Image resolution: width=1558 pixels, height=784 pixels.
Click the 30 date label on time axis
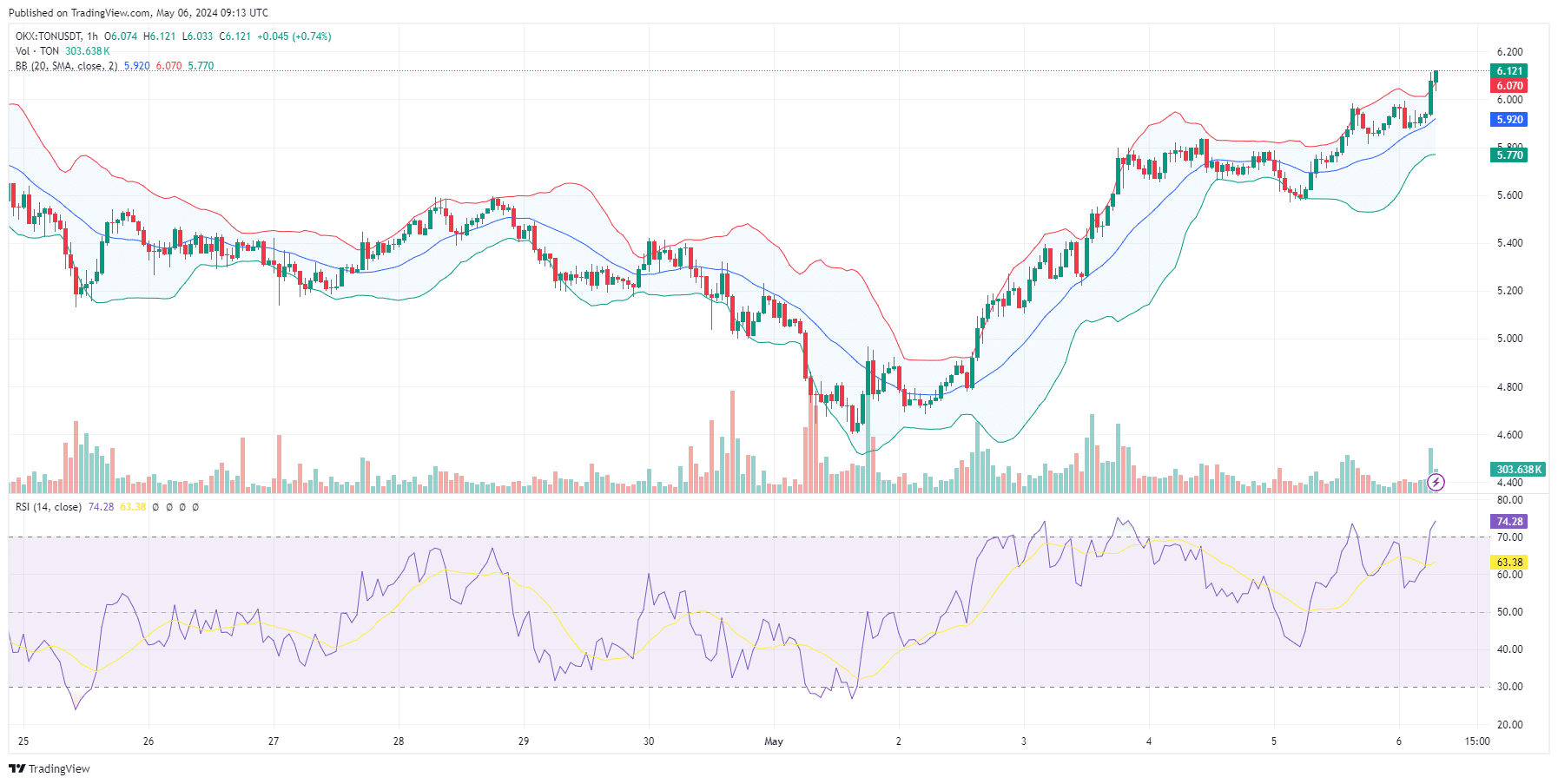pyautogui.click(x=649, y=741)
